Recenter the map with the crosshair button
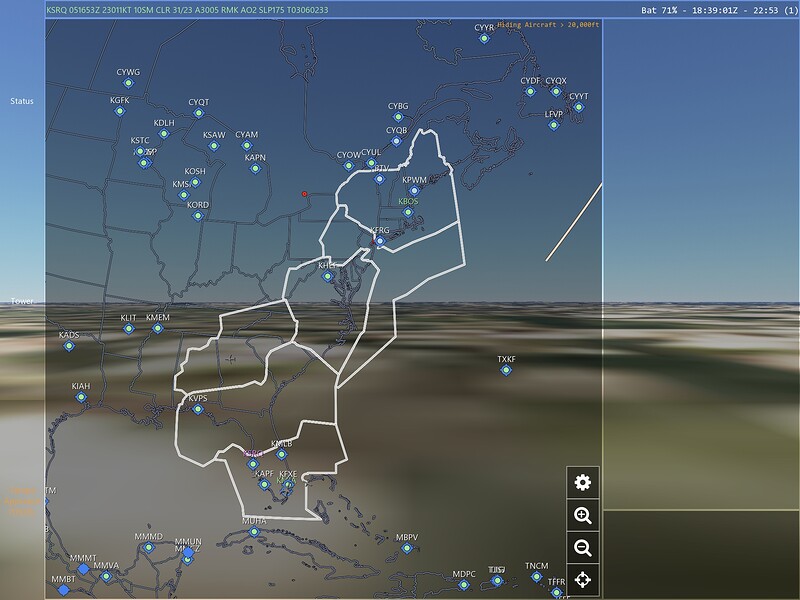 click(583, 580)
